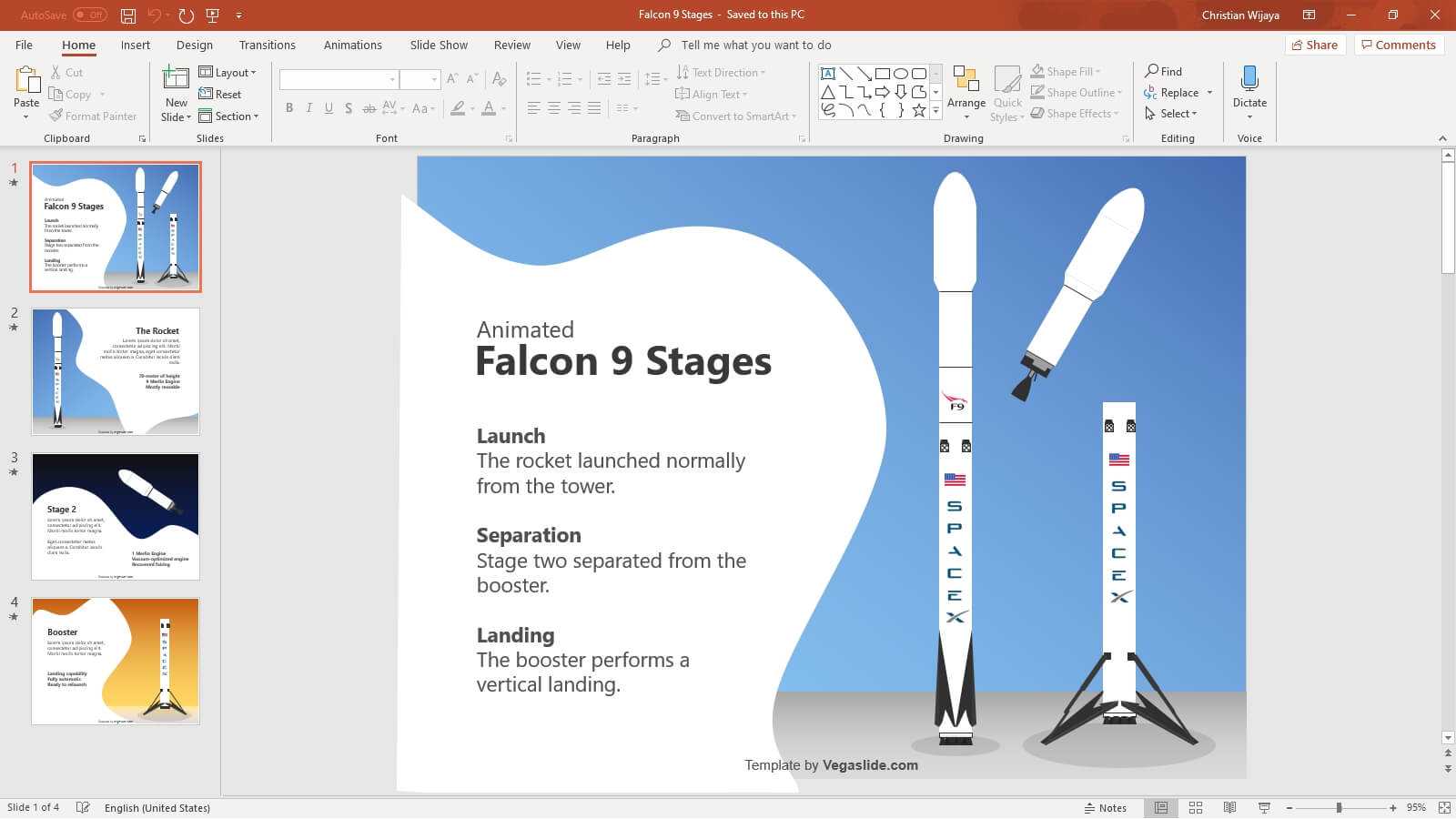Open the Transitions tab

(268, 45)
